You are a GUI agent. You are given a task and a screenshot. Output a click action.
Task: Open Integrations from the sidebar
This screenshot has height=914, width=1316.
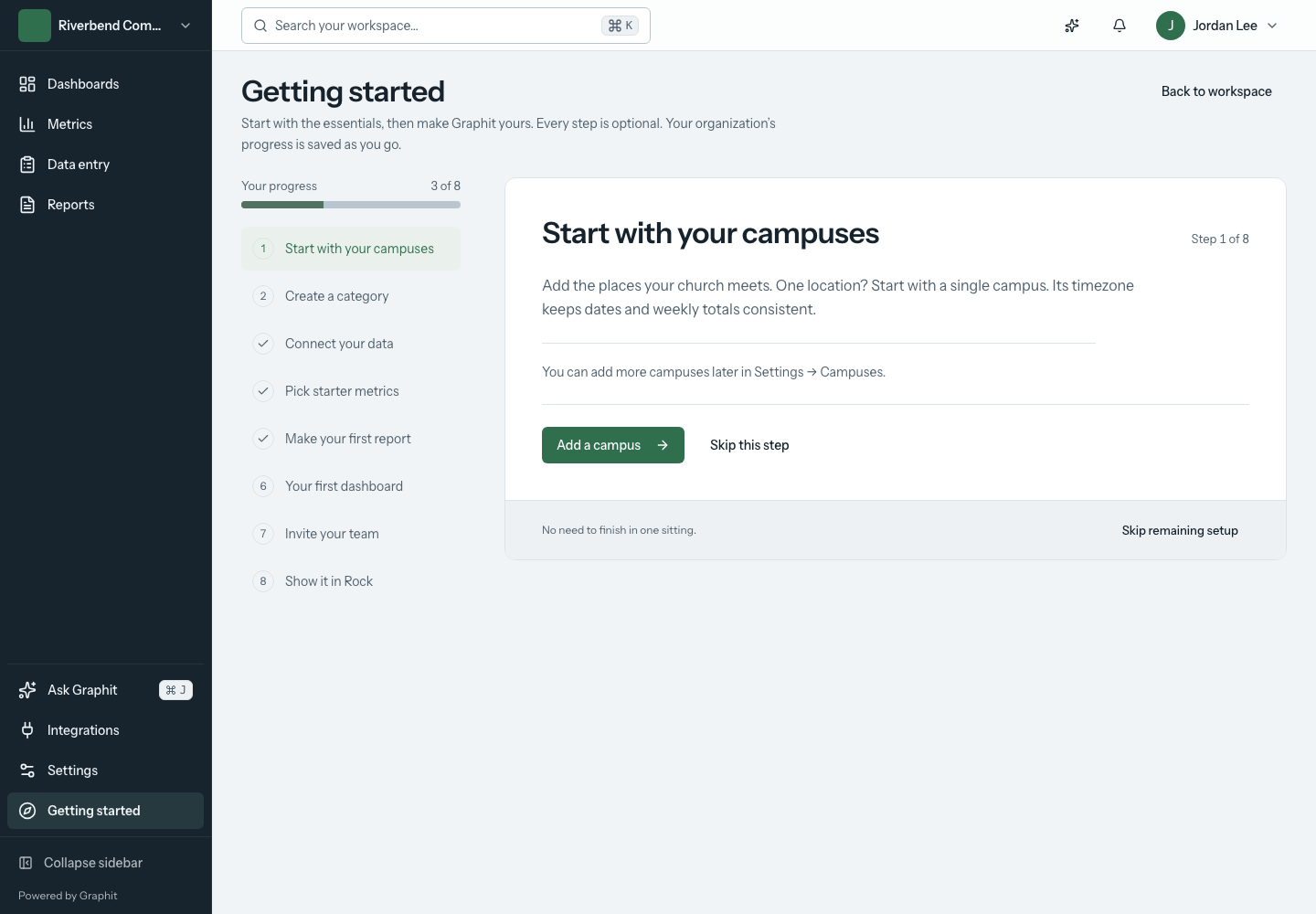(x=106, y=730)
